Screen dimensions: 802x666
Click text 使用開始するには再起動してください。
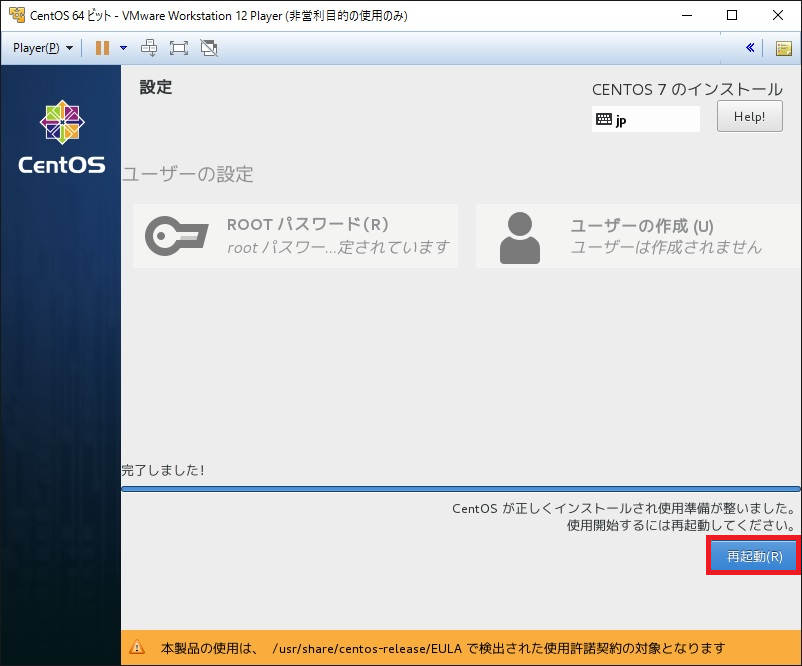[681, 525]
